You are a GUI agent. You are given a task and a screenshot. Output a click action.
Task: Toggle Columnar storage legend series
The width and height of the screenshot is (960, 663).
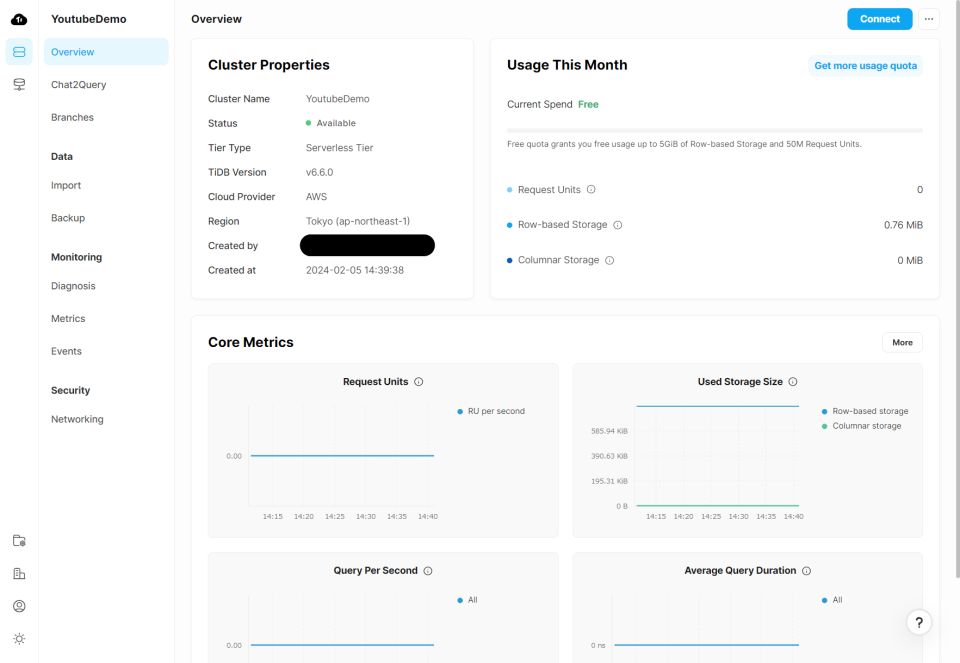pos(861,426)
